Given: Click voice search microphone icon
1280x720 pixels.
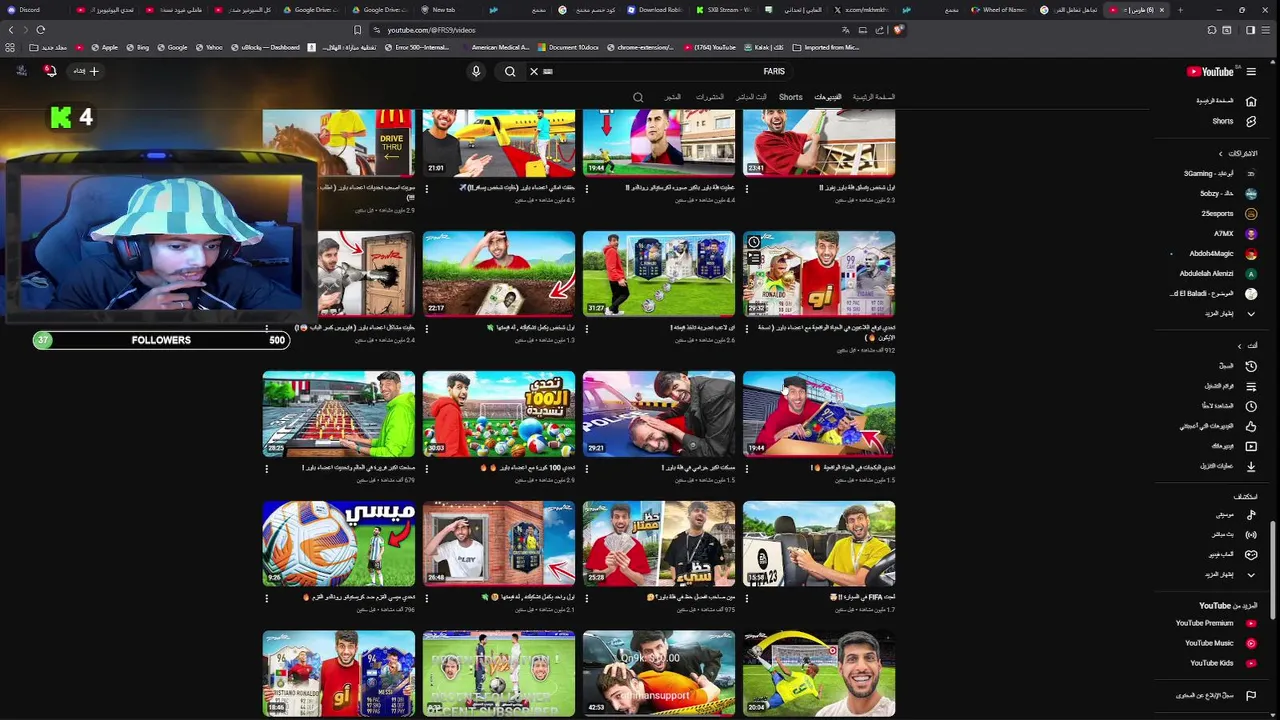Looking at the screenshot, I should 476,71.
